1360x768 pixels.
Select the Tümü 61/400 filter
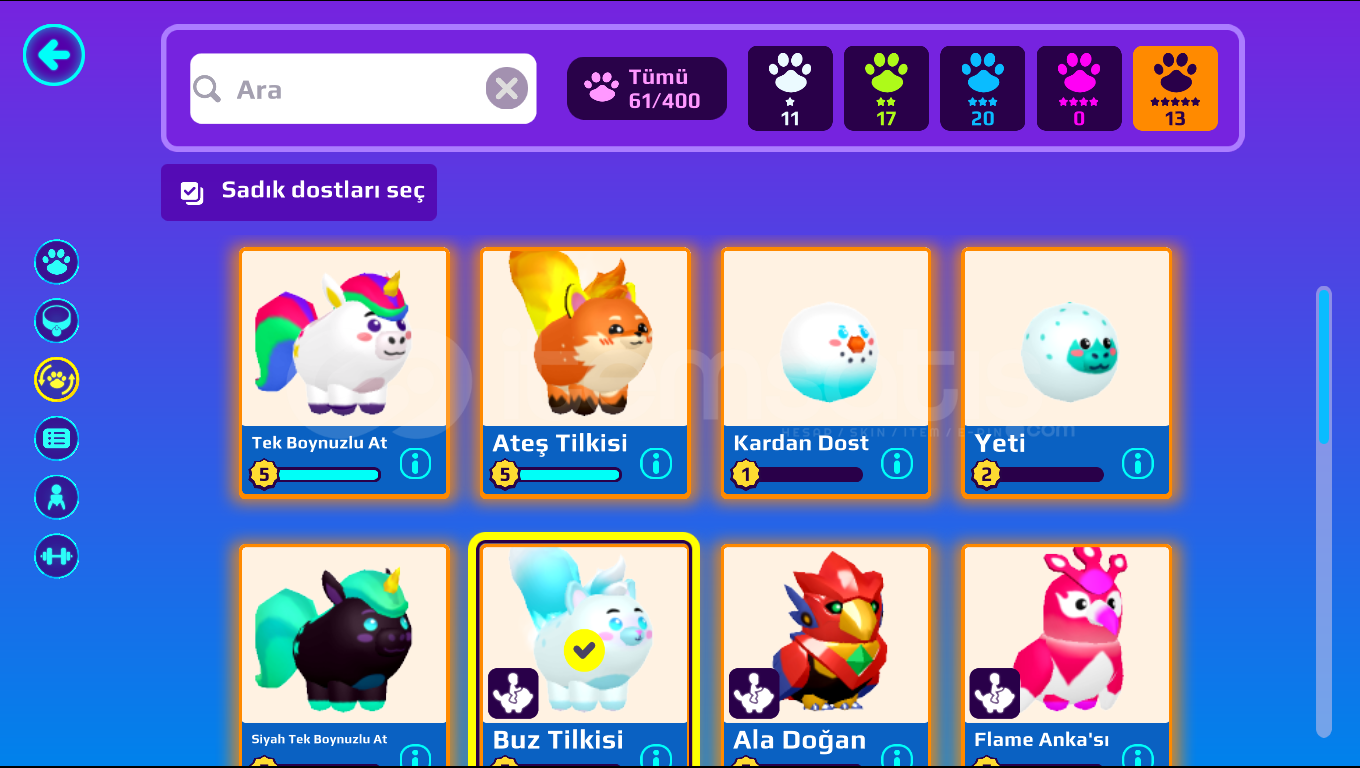coord(647,88)
